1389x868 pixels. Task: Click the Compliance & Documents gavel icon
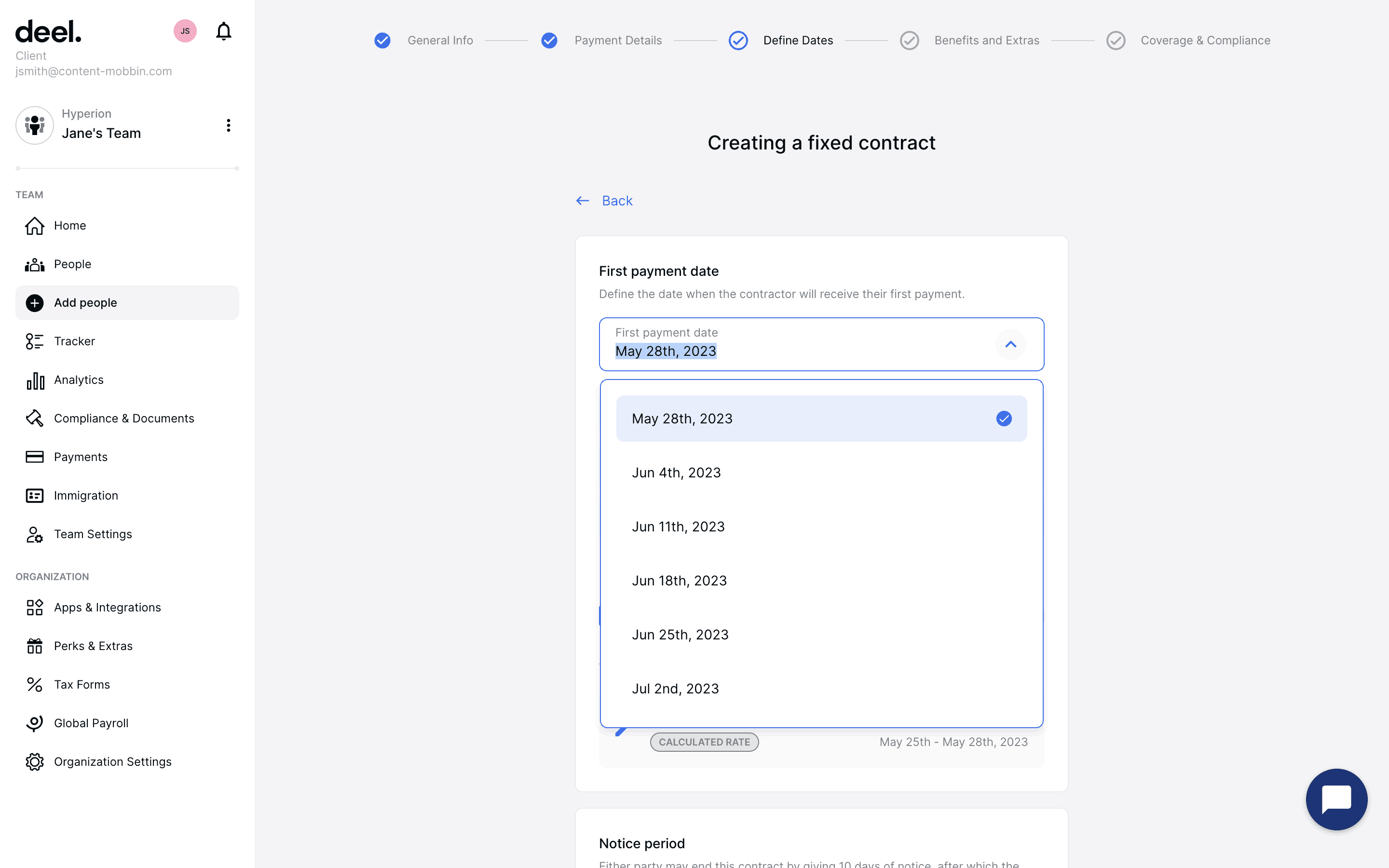(x=34, y=419)
